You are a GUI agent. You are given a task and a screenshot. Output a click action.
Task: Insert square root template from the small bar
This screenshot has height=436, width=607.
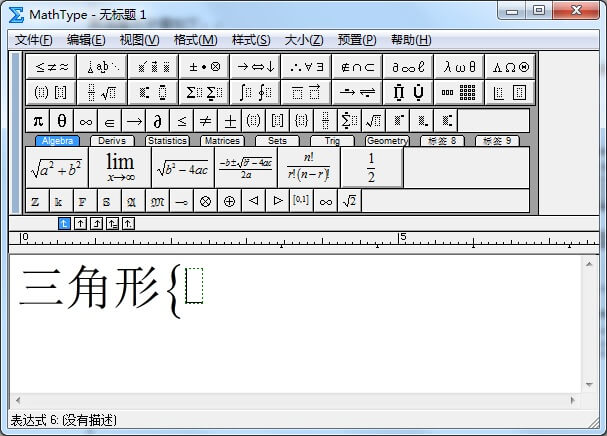(374, 121)
